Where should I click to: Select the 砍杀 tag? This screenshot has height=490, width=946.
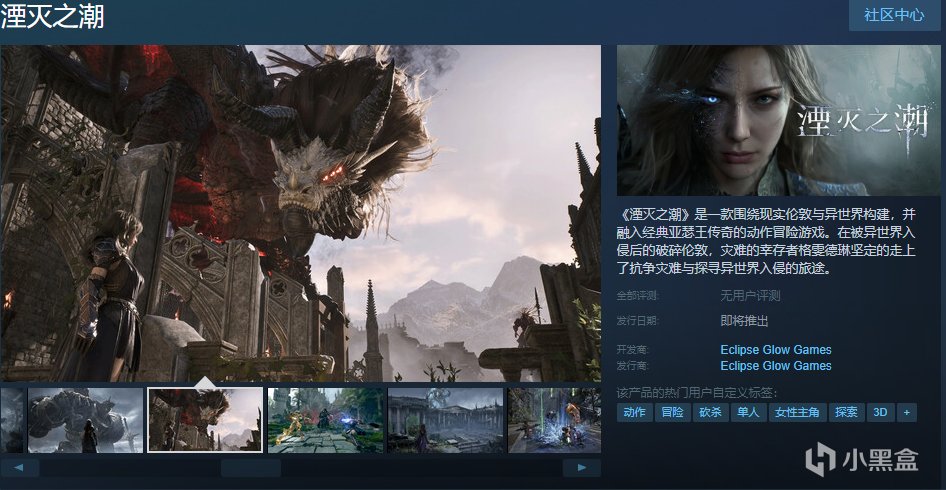711,413
